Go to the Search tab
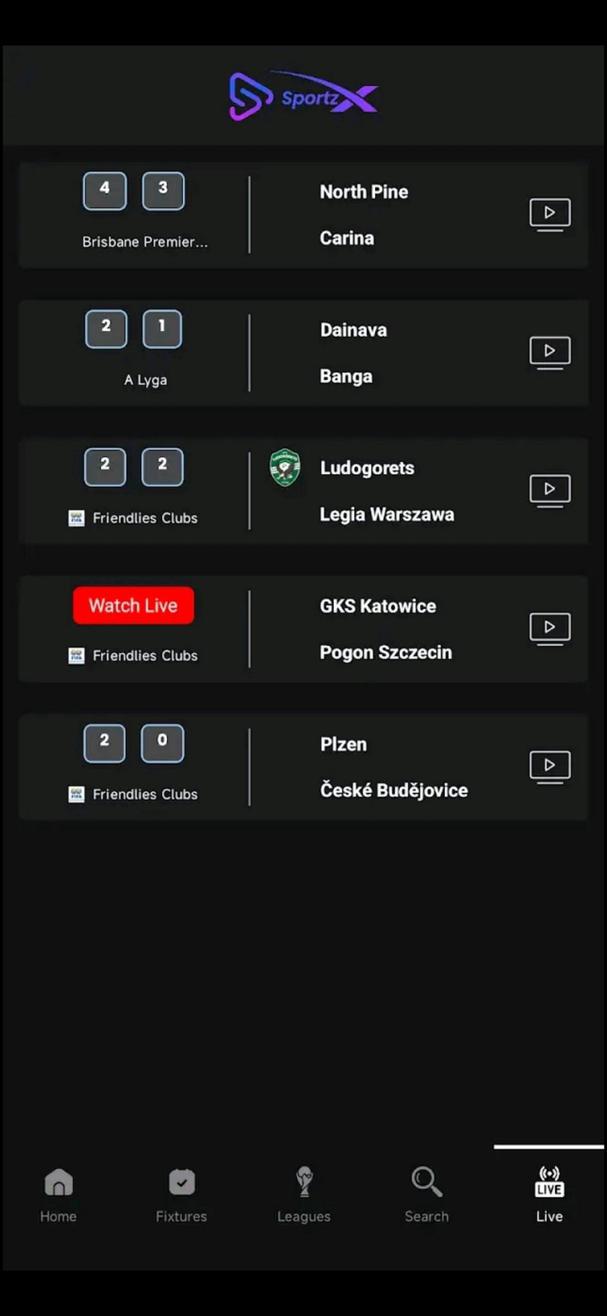The height and width of the screenshot is (1316, 607). (x=426, y=1194)
